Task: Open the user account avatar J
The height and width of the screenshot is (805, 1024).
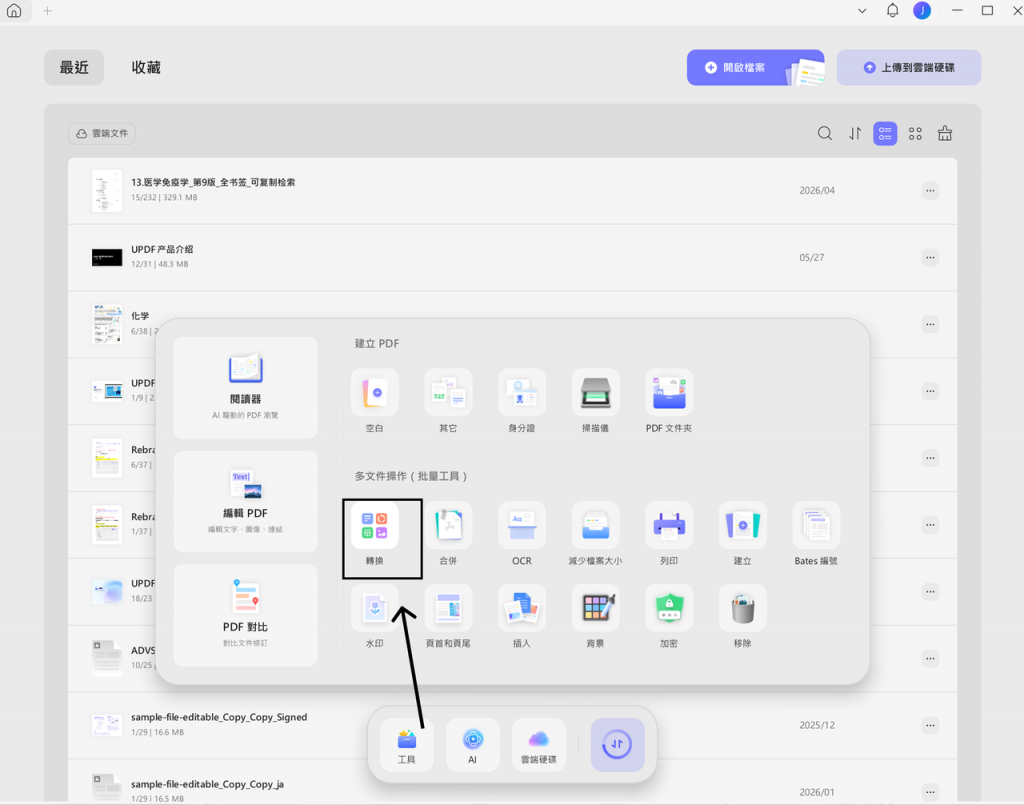Action: 922,10
